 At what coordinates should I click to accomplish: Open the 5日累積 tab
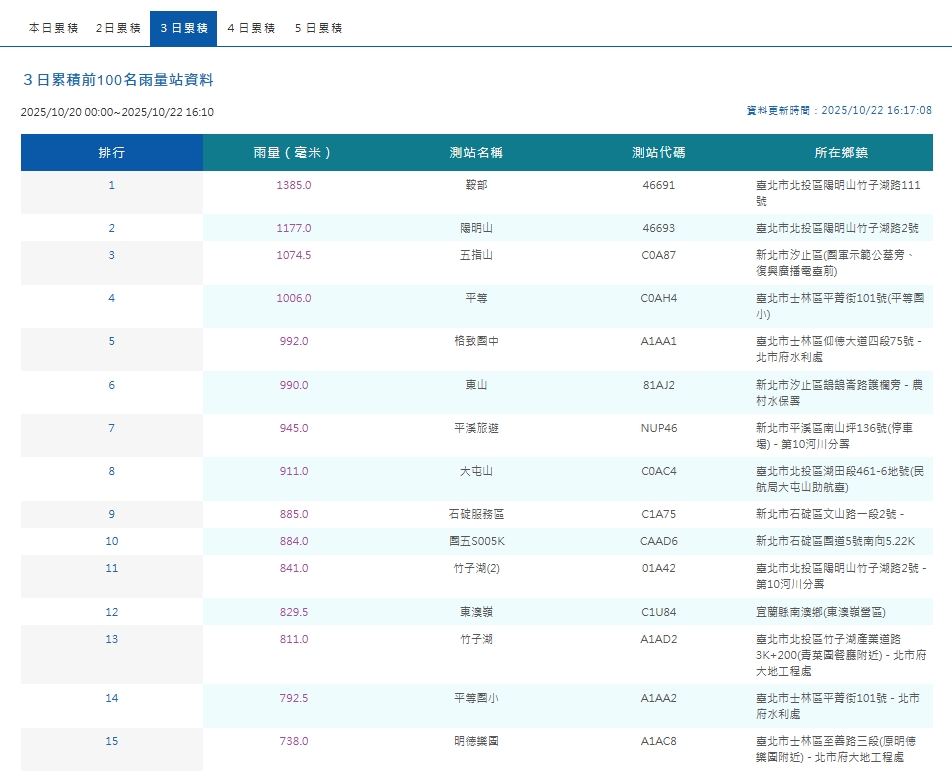(x=318, y=28)
